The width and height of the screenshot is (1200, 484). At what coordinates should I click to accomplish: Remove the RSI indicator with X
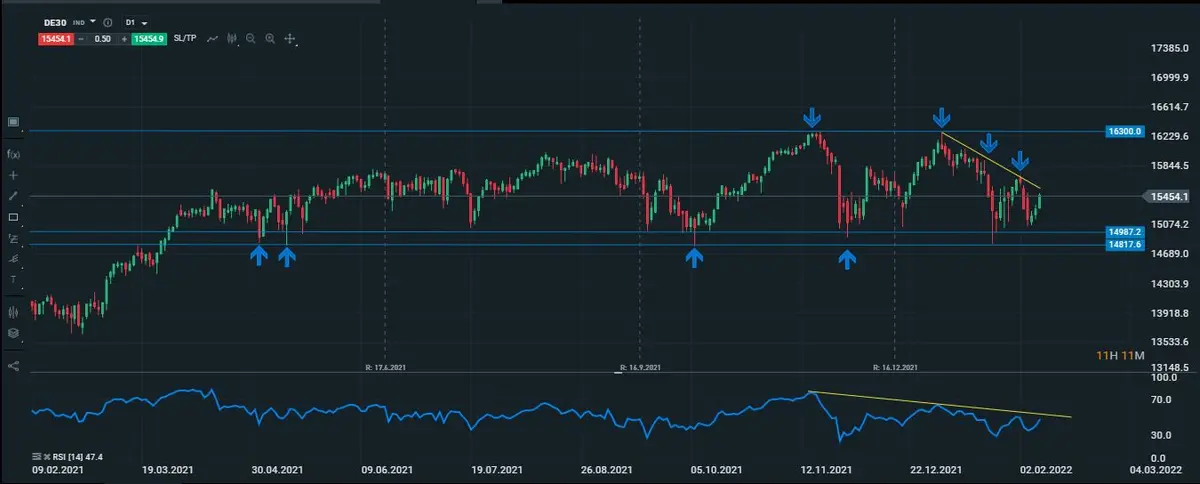pyautogui.click(x=46, y=457)
